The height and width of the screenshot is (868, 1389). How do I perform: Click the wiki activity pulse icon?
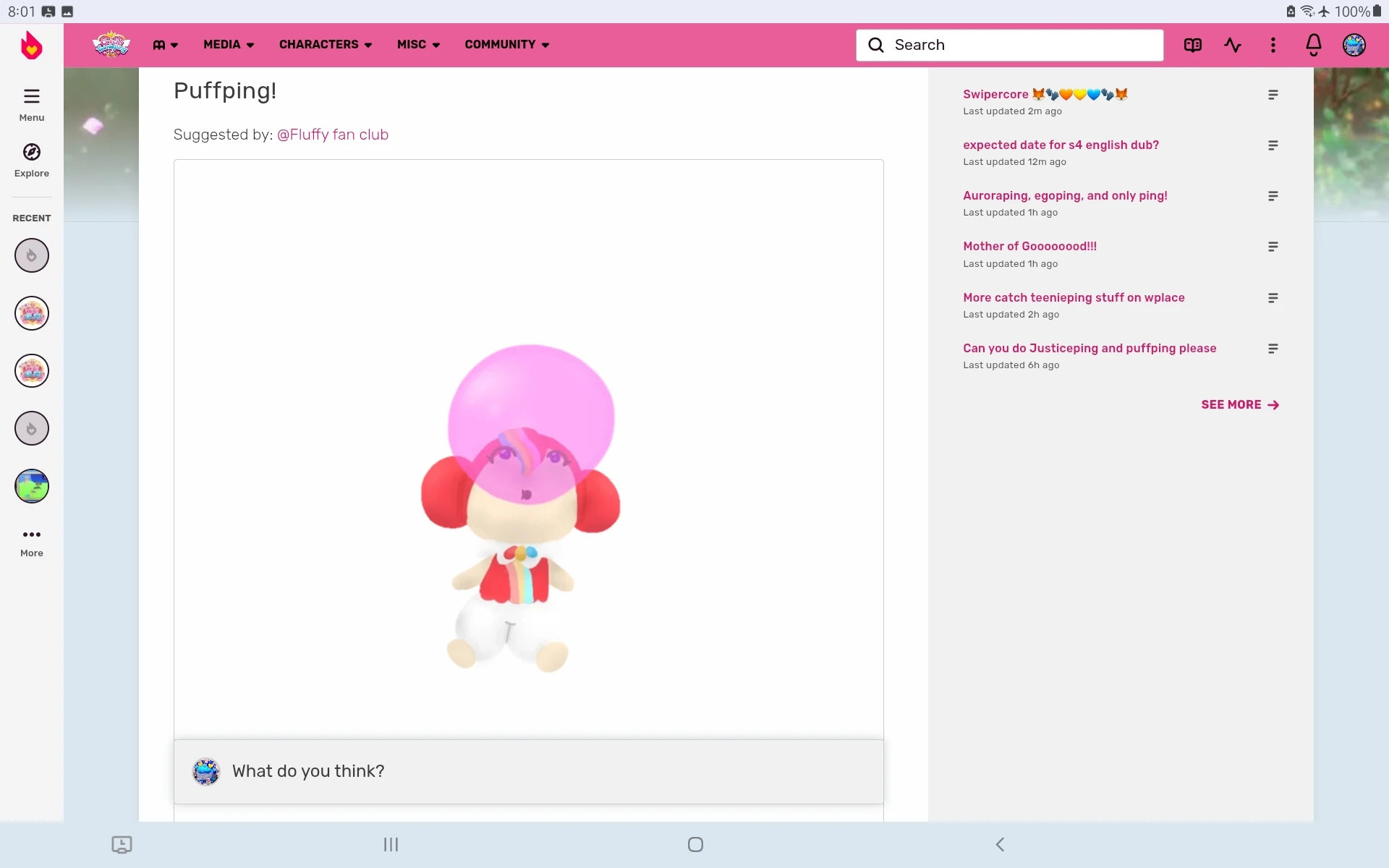pyautogui.click(x=1233, y=45)
